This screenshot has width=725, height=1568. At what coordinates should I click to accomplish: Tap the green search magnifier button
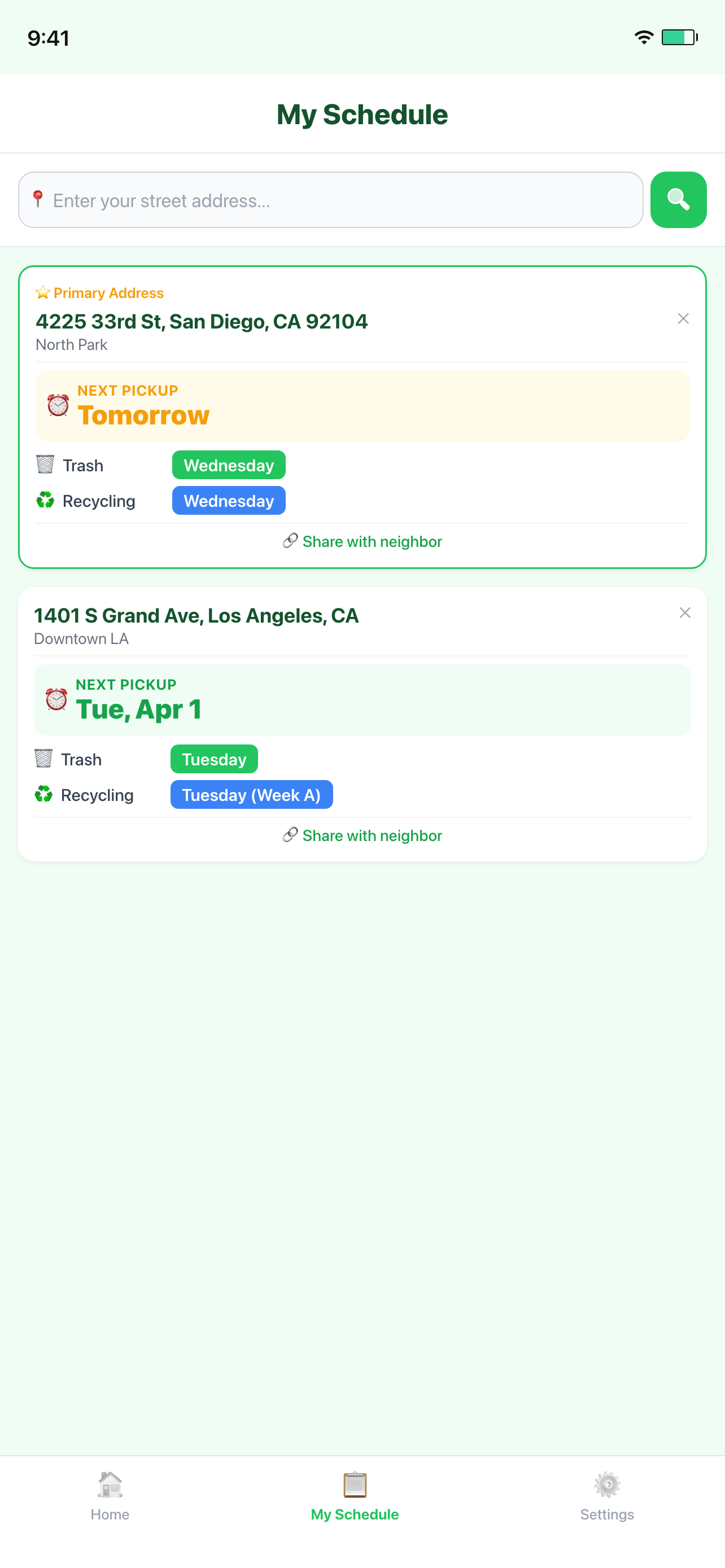[x=678, y=200]
